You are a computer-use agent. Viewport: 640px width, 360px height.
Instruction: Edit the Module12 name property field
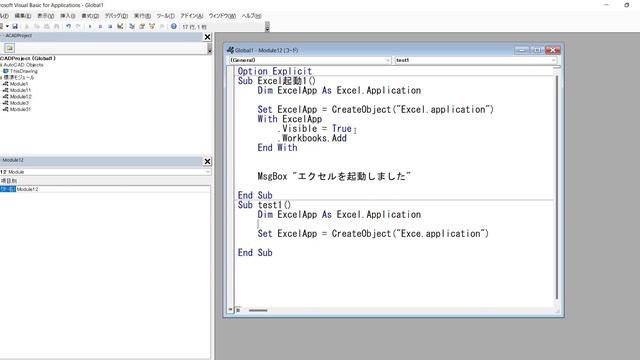113,189
